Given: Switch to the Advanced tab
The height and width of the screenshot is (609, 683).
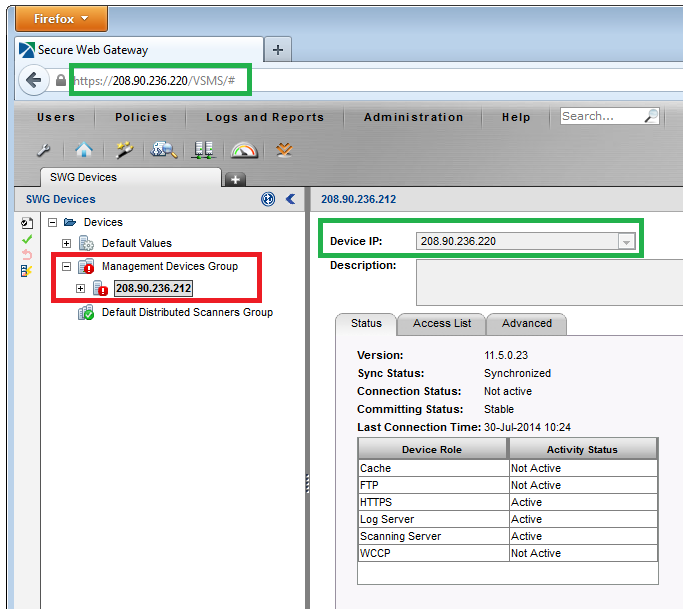Looking at the screenshot, I should point(526,323).
